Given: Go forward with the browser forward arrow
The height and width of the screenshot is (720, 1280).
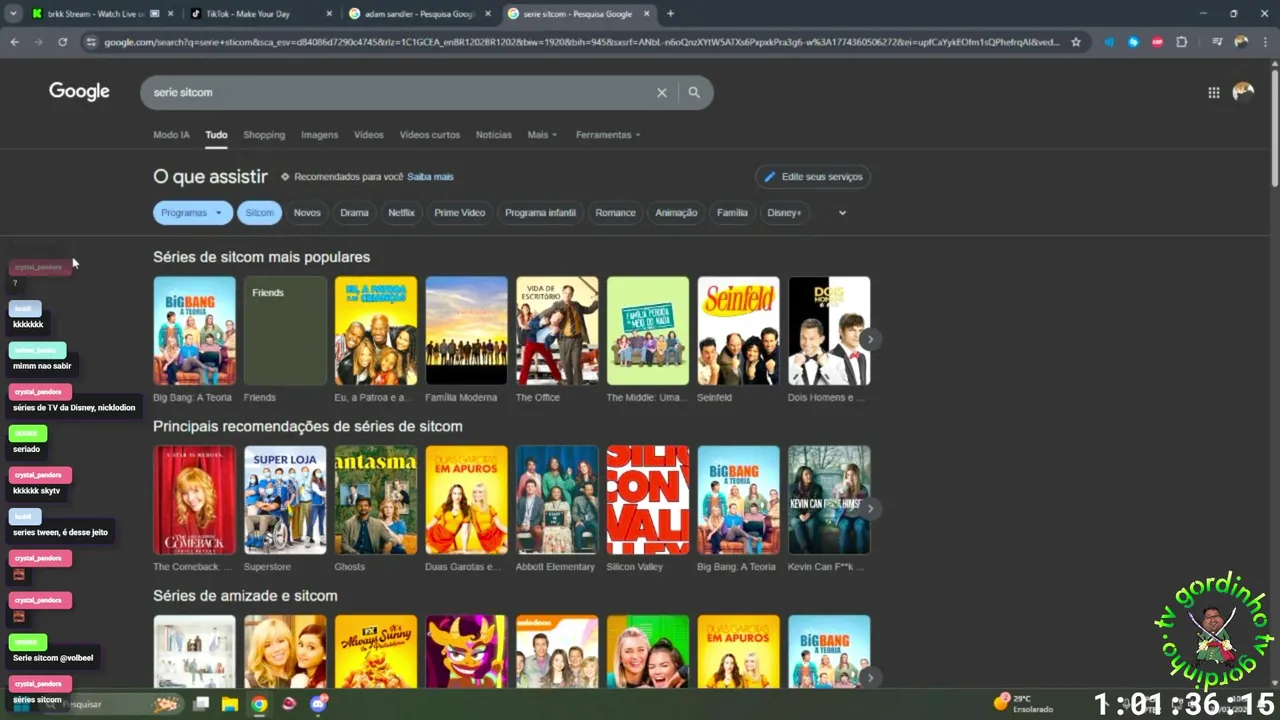Looking at the screenshot, I should pos(38,42).
